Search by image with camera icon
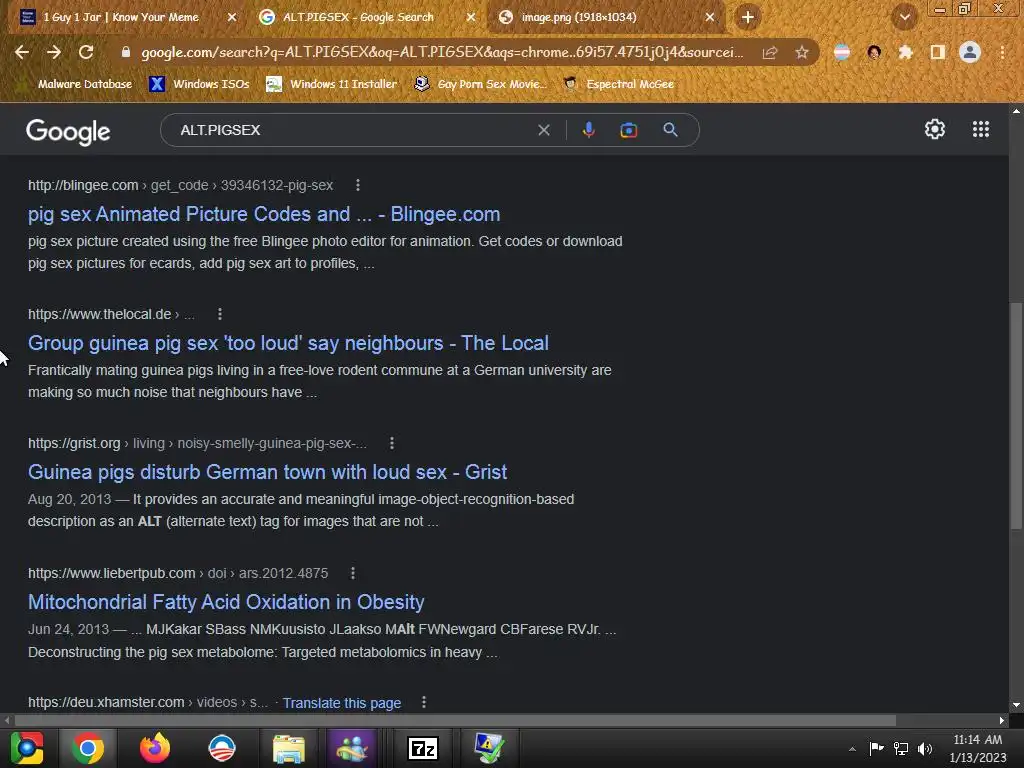 [x=628, y=130]
